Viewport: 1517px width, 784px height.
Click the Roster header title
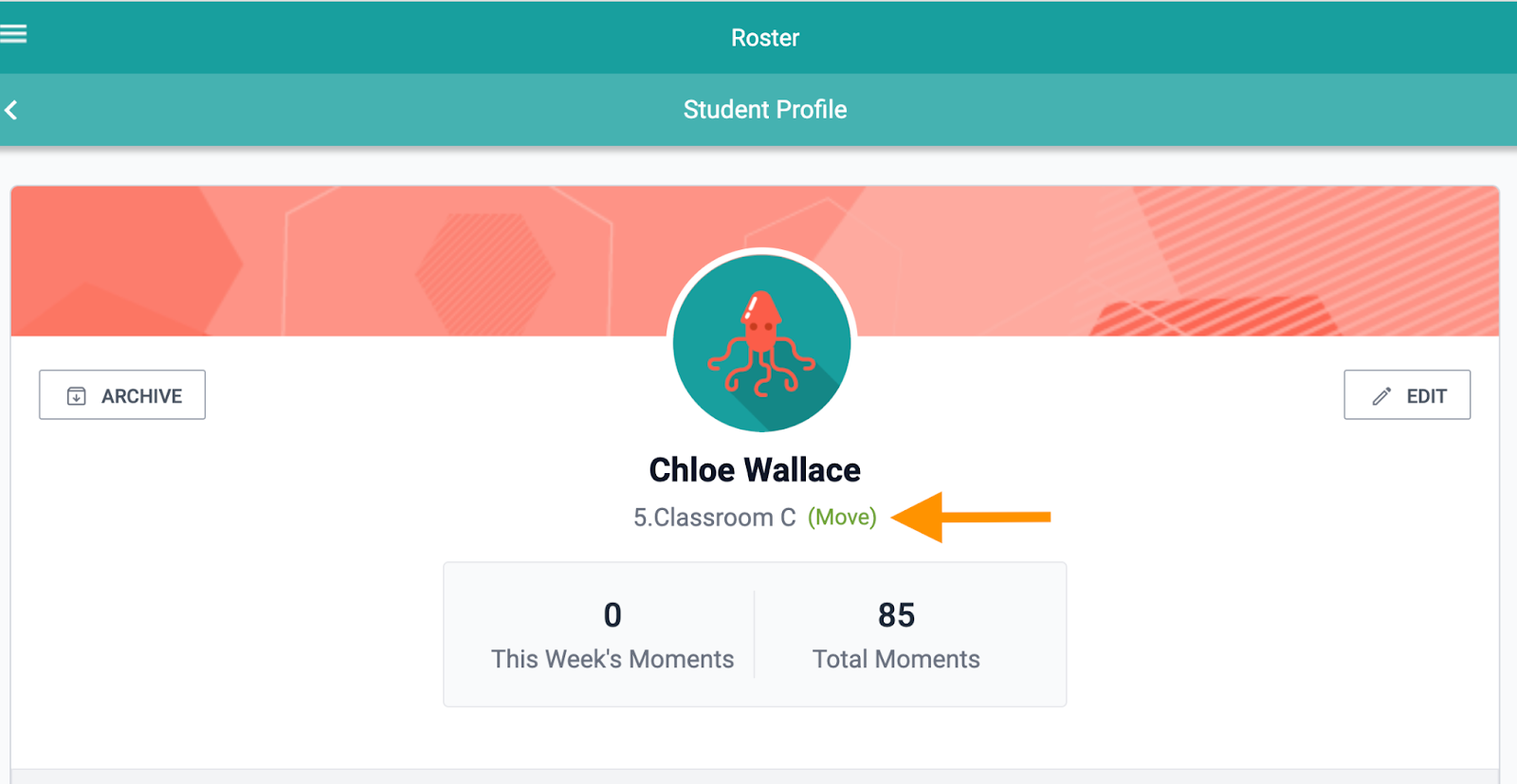(765, 38)
